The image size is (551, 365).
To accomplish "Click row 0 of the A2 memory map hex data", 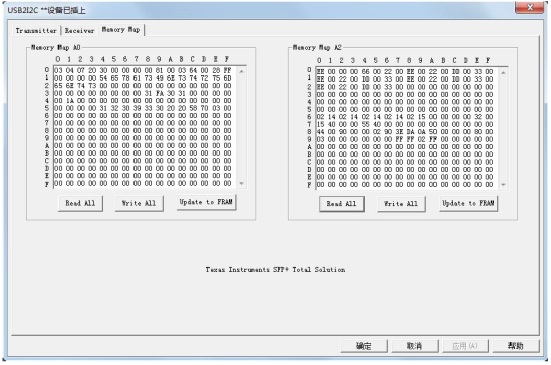I will click(x=405, y=71).
